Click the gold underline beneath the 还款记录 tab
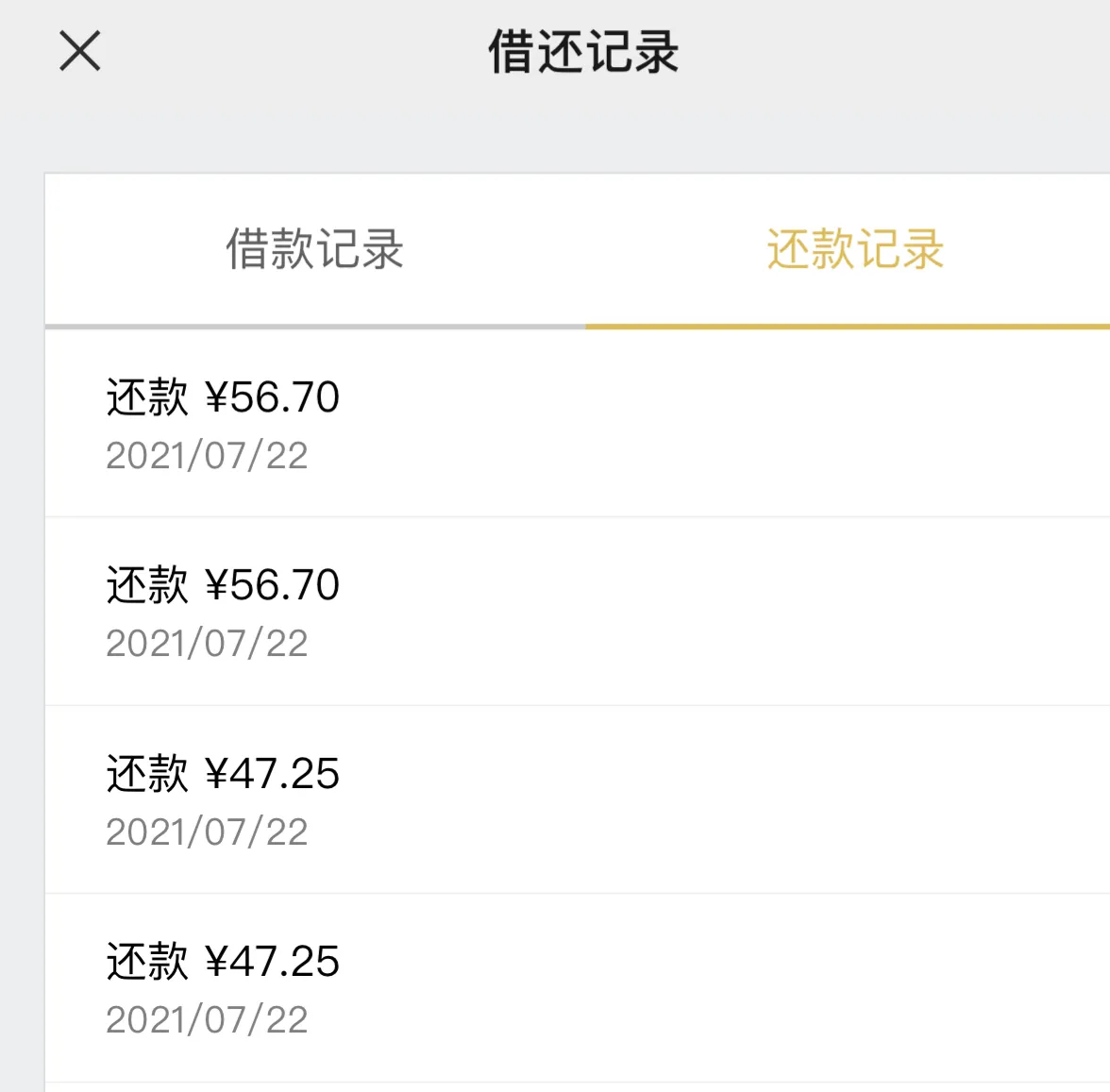The image size is (1110, 1092). [x=848, y=327]
